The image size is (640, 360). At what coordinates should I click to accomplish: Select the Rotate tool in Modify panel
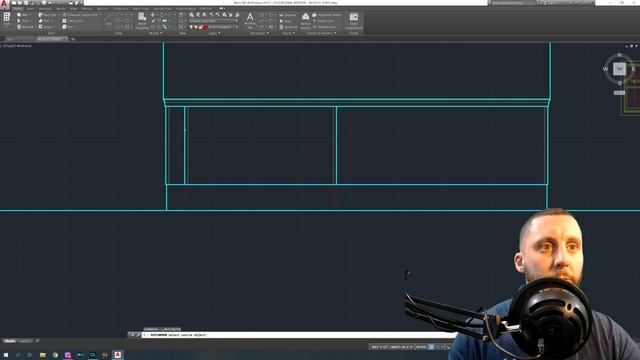(x=162, y=15)
